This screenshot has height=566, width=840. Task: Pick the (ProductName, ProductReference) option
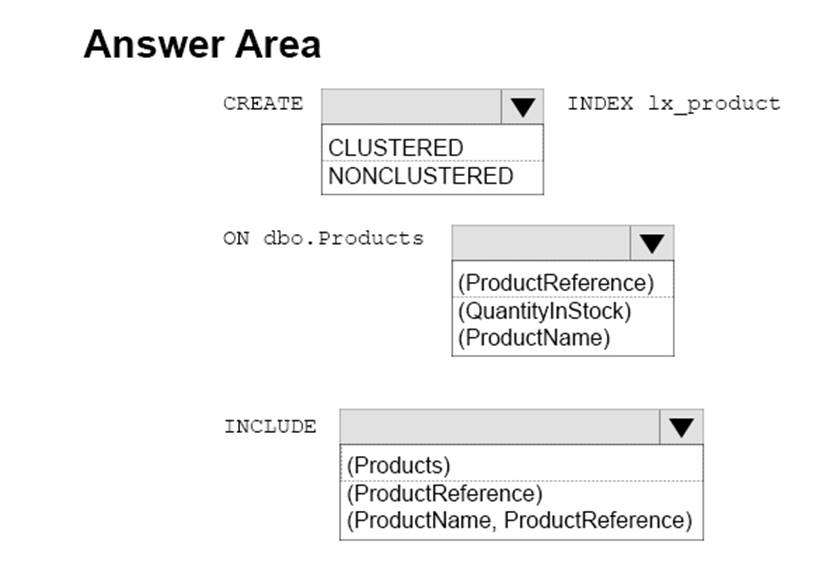[518, 521]
